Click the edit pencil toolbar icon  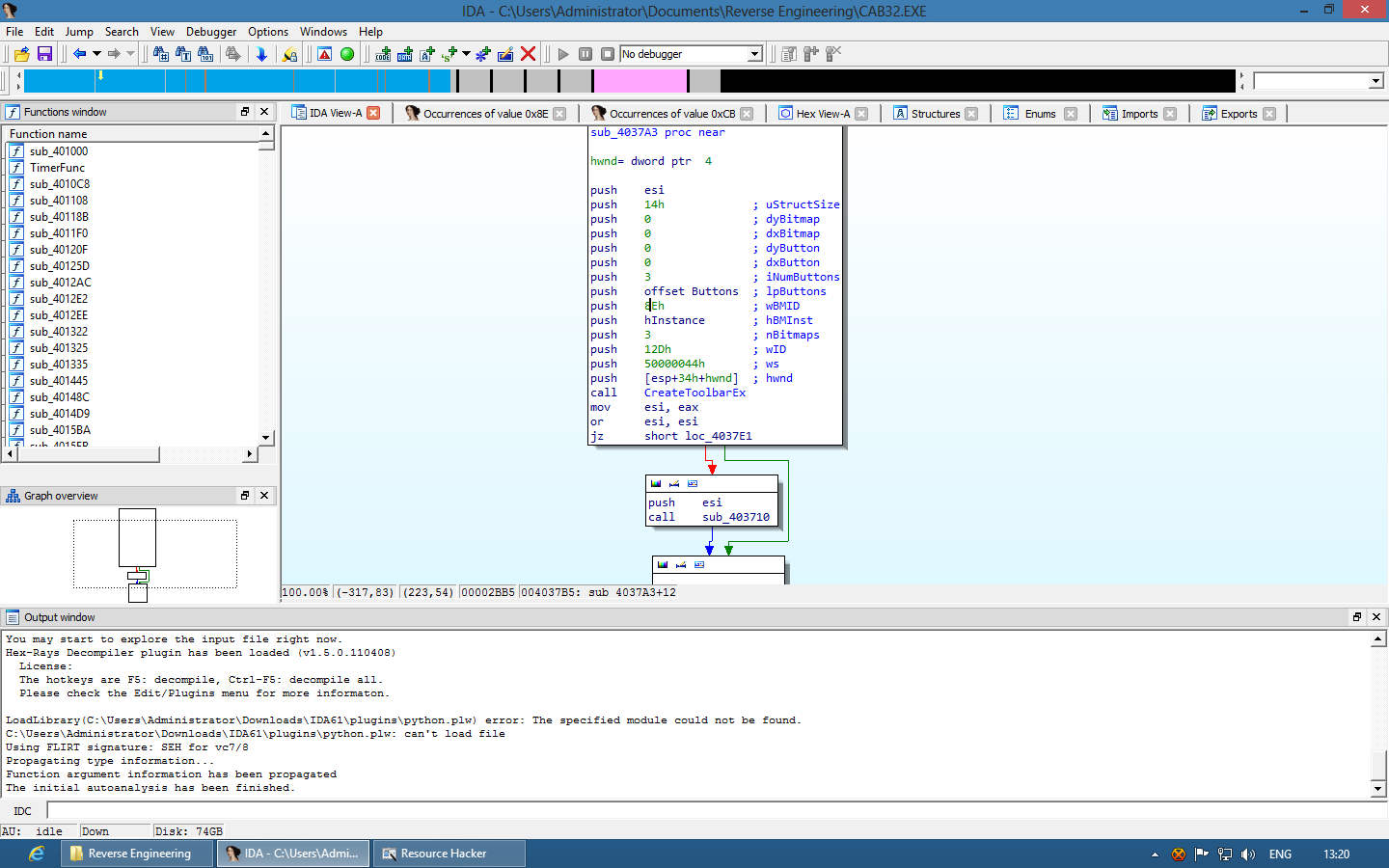coord(505,54)
